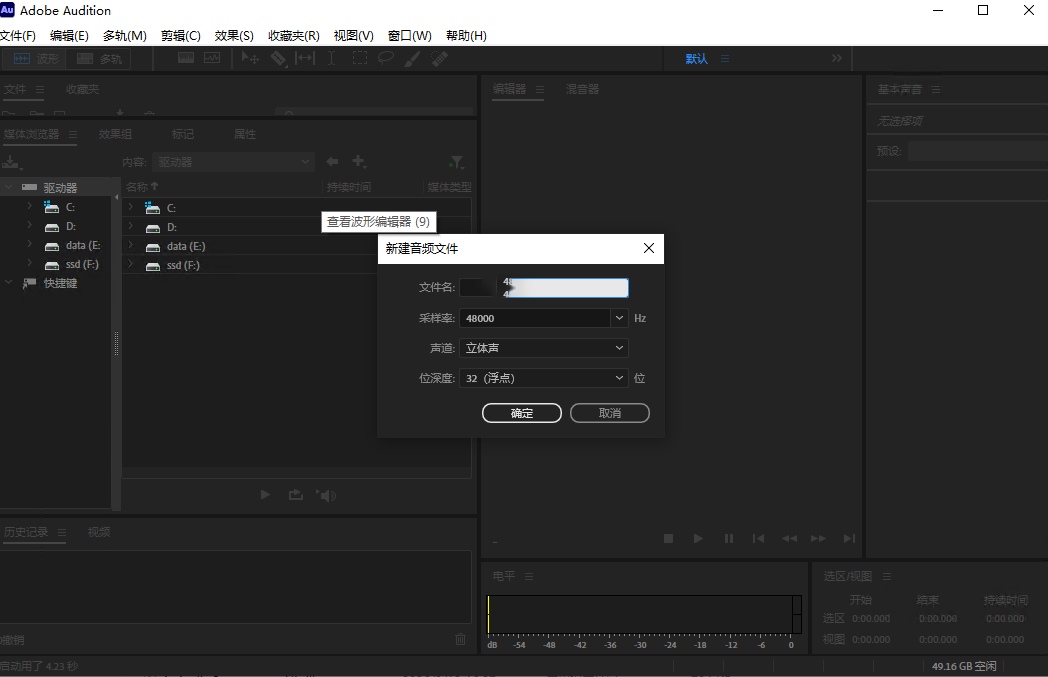1048x677 pixels.
Task: Toggle auto-play in media browser preview
Action: [327, 495]
